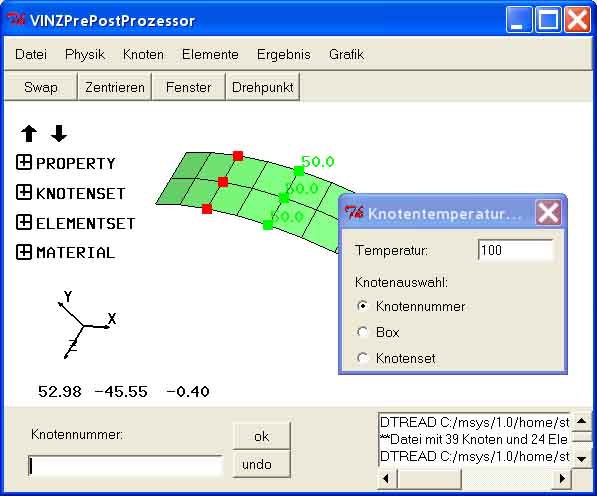Select the Knotenset radio button

coord(362,358)
